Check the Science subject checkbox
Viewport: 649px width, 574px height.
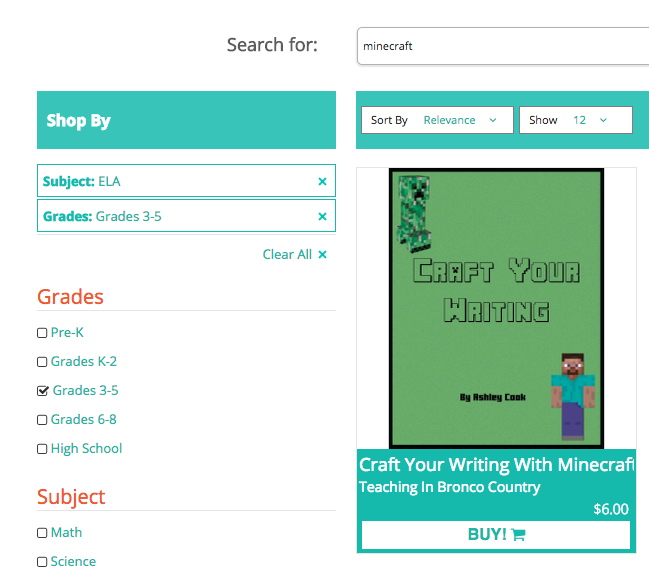point(42,562)
